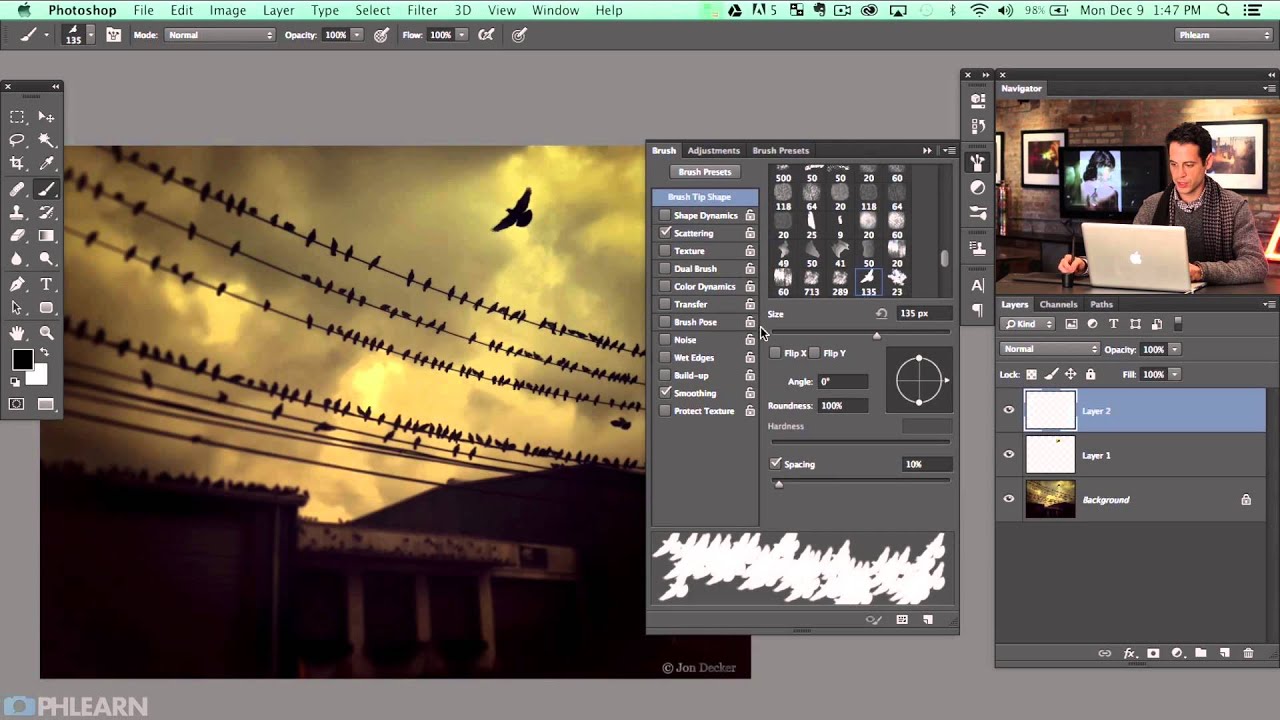Disable Smoothing checkbox
This screenshot has width=1280, height=720.
pos(665,393)
